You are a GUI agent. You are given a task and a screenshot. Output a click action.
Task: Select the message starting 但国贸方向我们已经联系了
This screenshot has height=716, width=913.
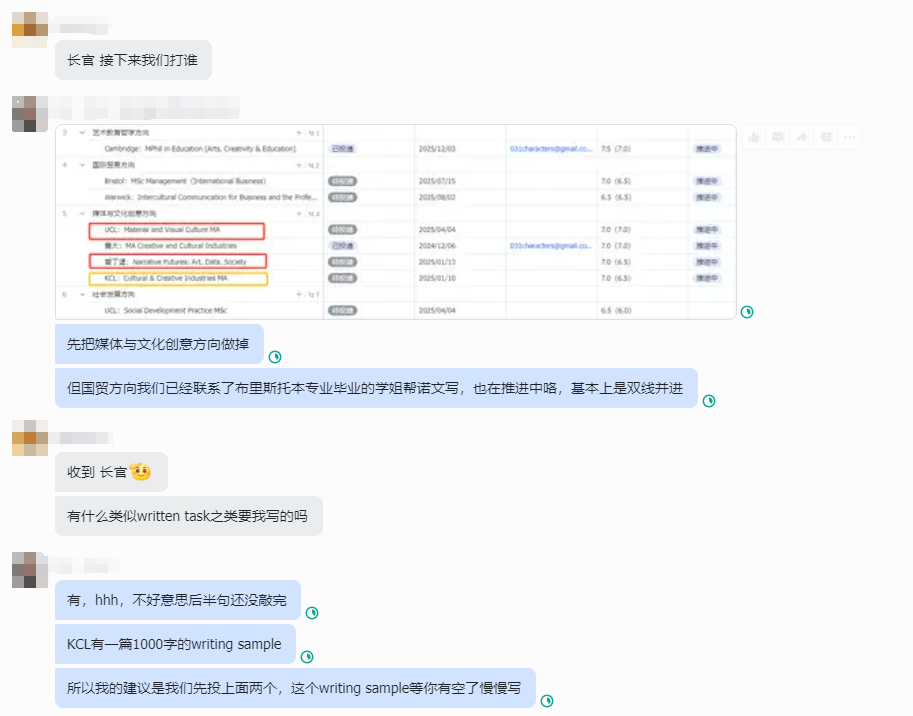point(376,388)
